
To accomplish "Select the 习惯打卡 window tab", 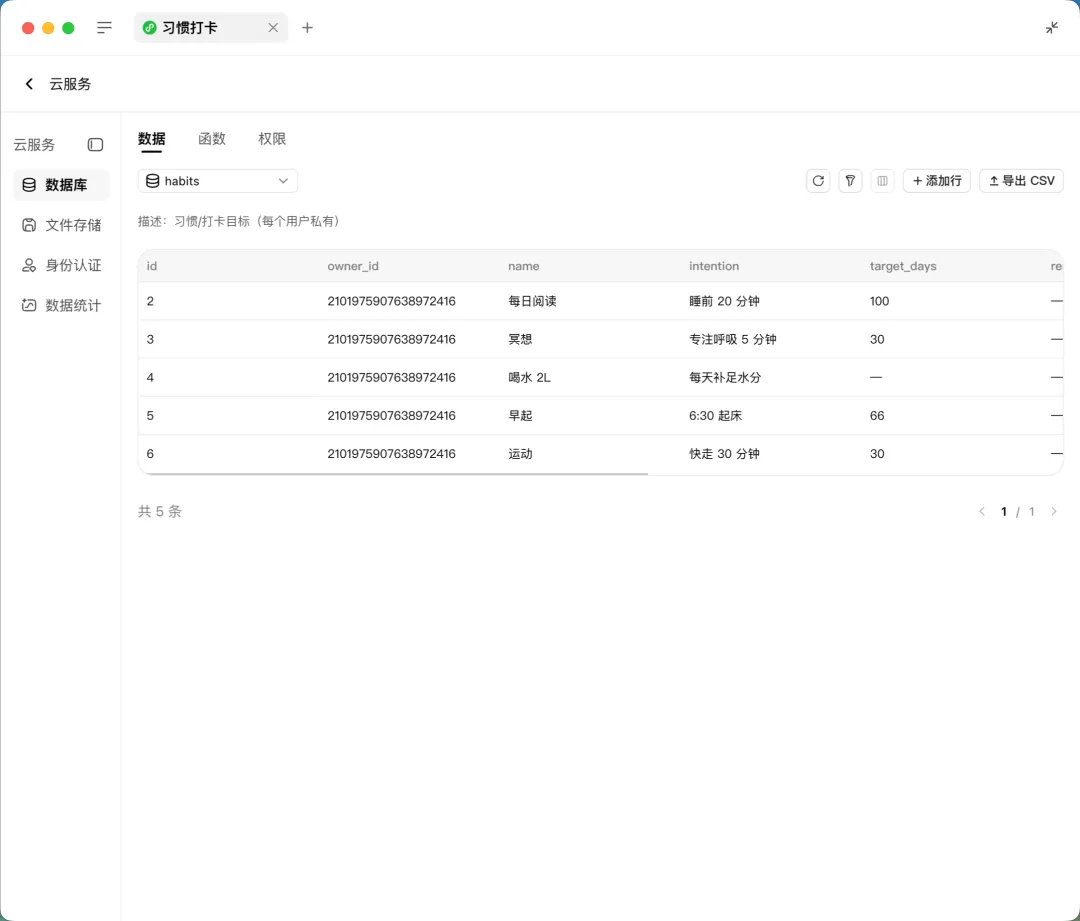I will coord(211,28).
